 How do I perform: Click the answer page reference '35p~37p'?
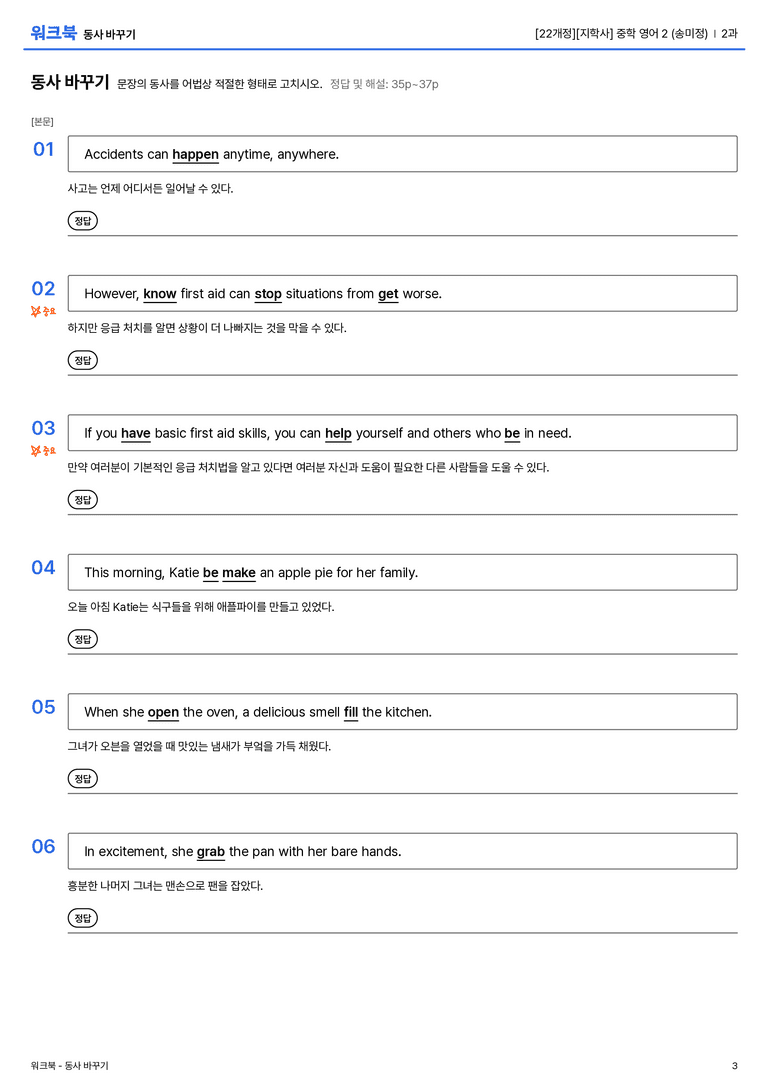tap(414, 84)
